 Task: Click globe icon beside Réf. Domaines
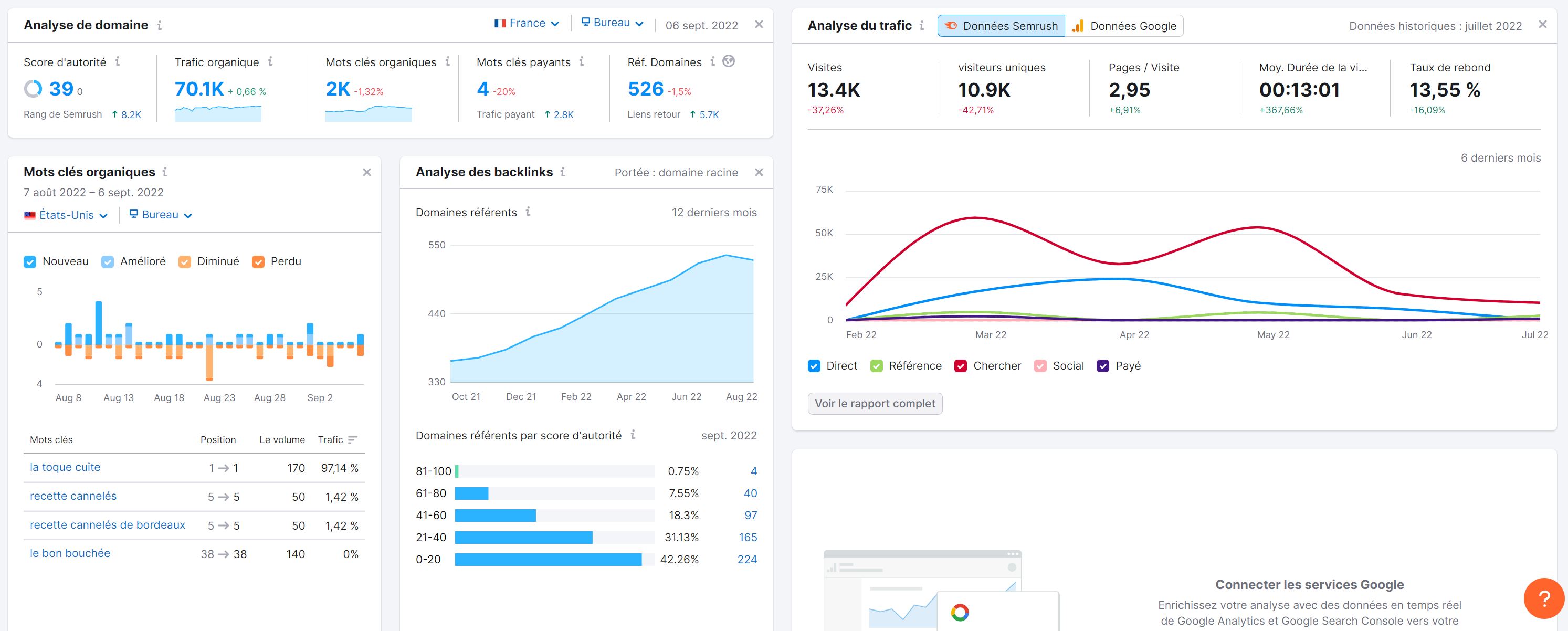click(729, 61)
